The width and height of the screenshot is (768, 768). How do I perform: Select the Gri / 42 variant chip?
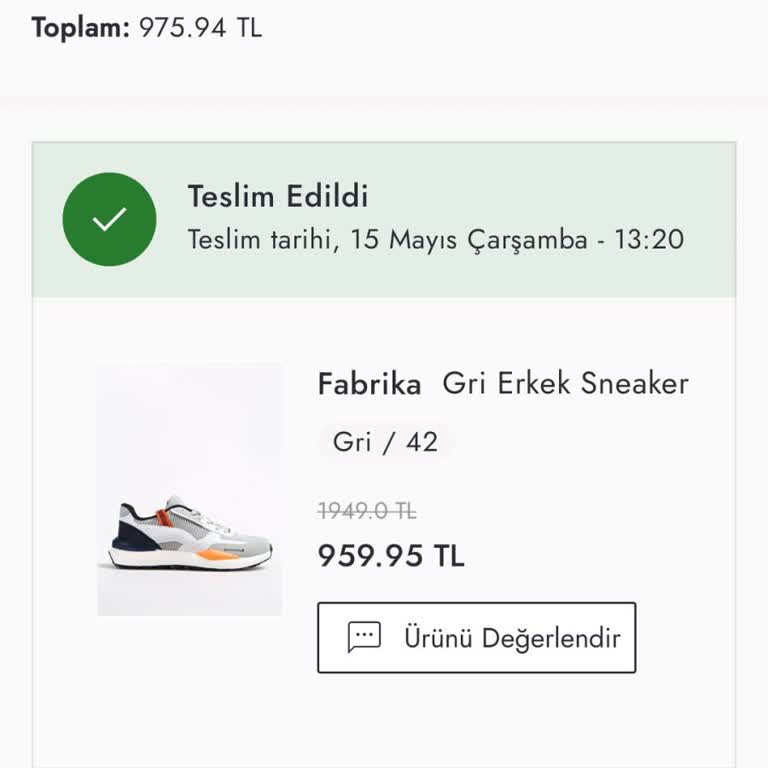click(385, 442)
